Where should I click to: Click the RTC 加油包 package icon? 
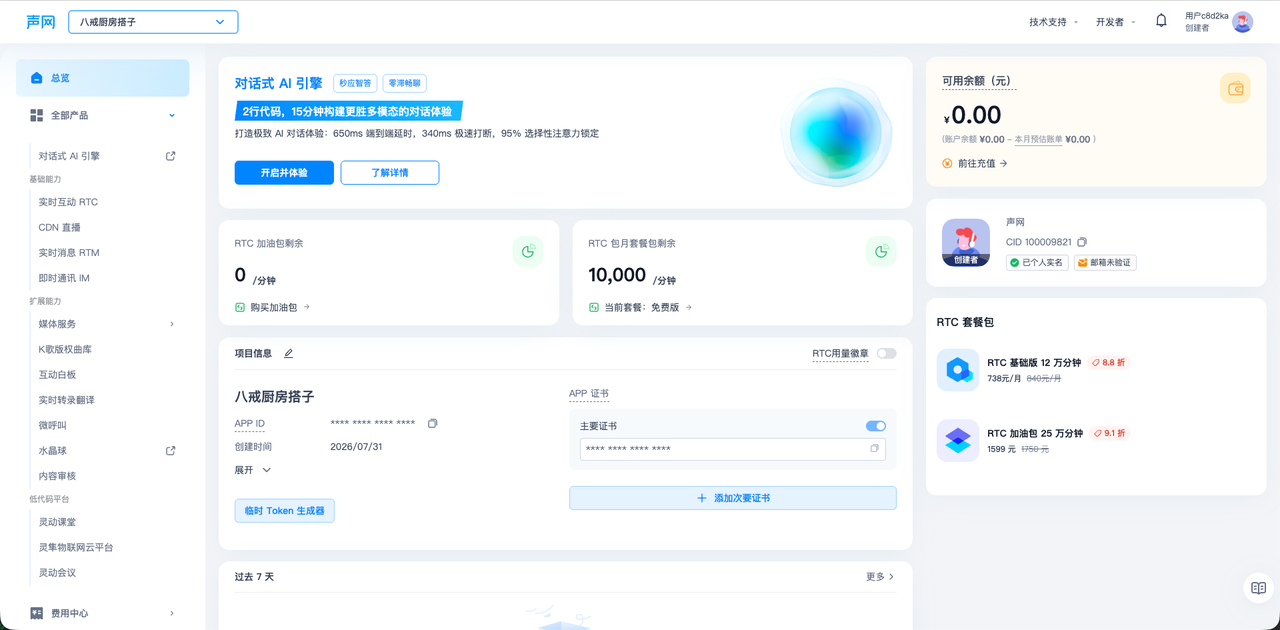958,441
